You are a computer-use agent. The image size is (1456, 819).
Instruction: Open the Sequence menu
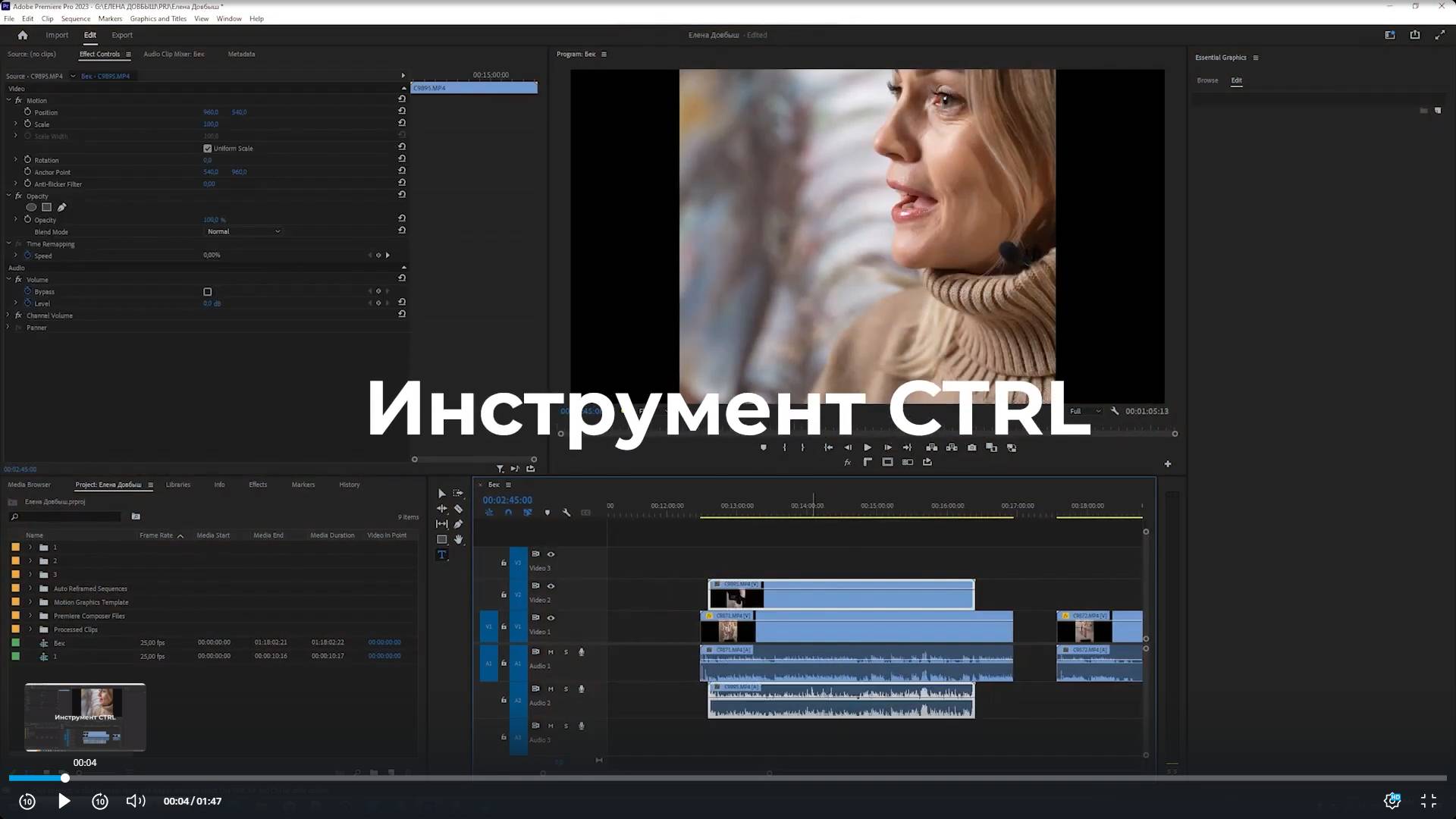(75, 19)
